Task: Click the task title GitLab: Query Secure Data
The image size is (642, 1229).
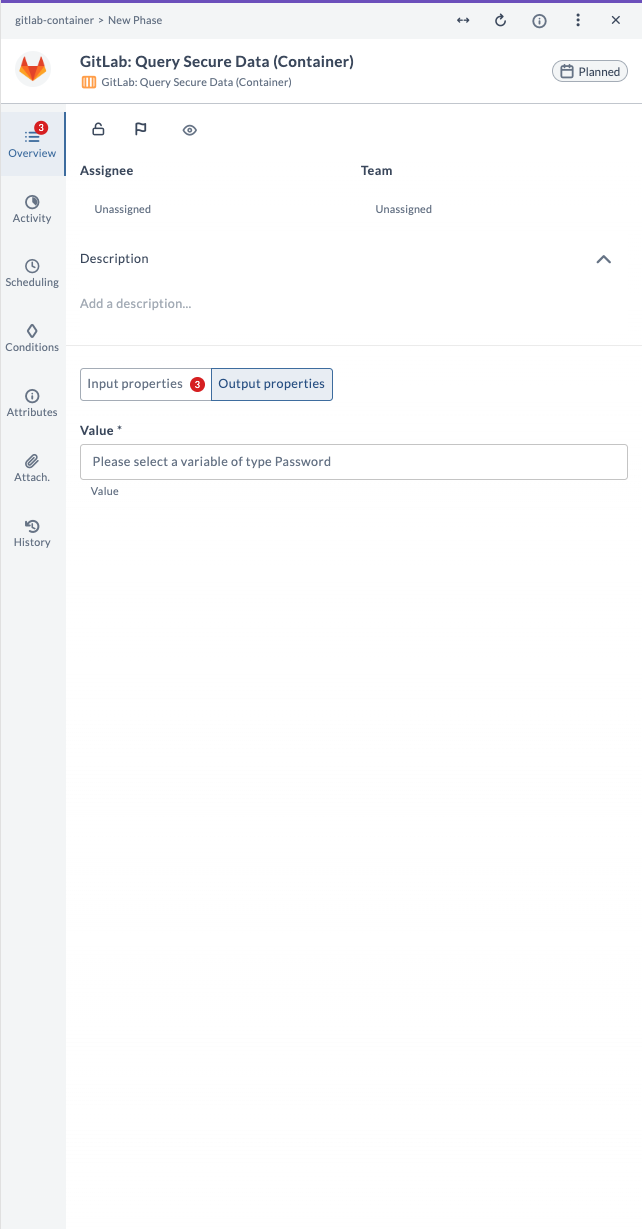Action: coord(217,62)
